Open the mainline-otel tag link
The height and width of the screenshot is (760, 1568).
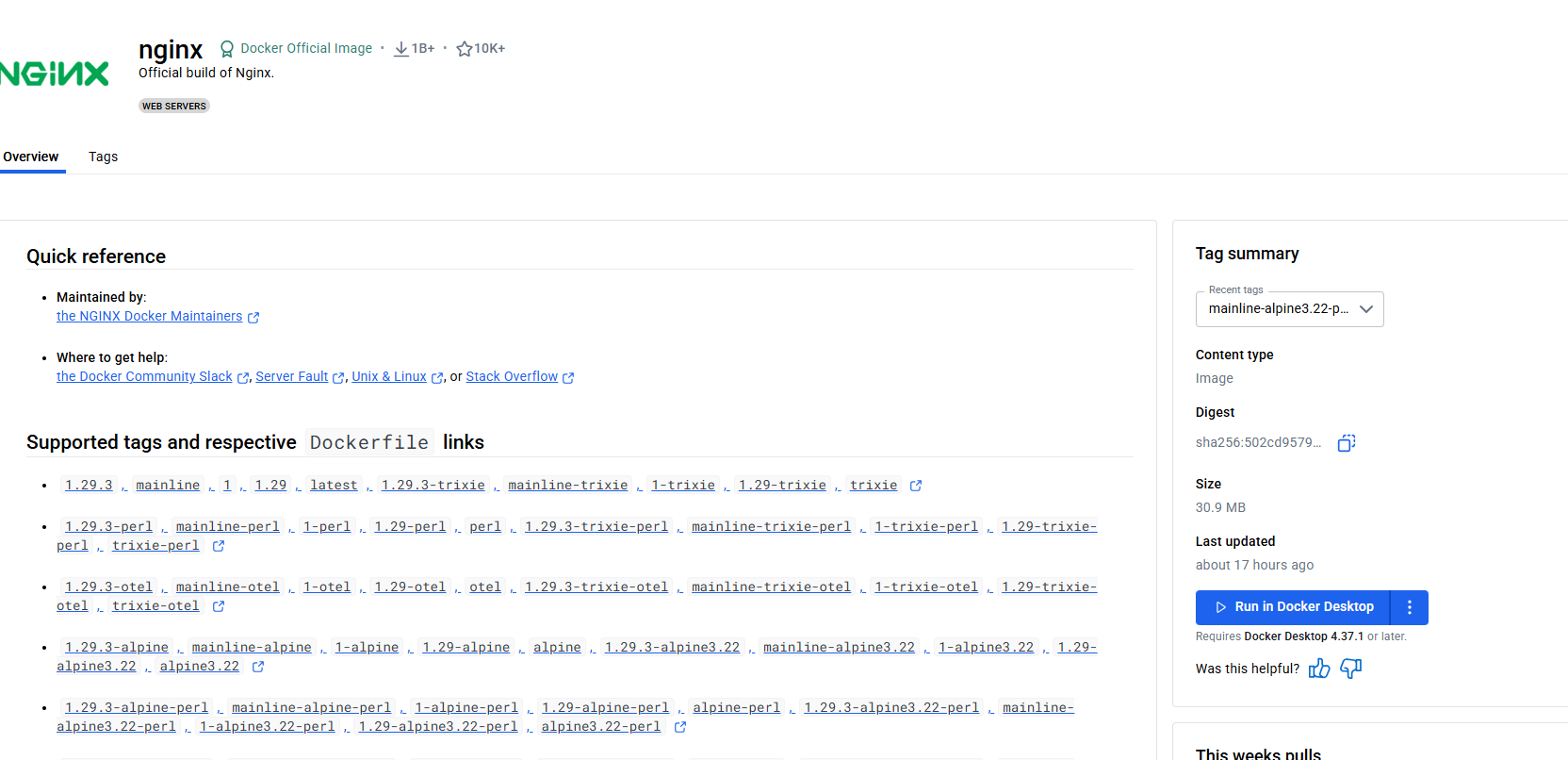[228, 587]
